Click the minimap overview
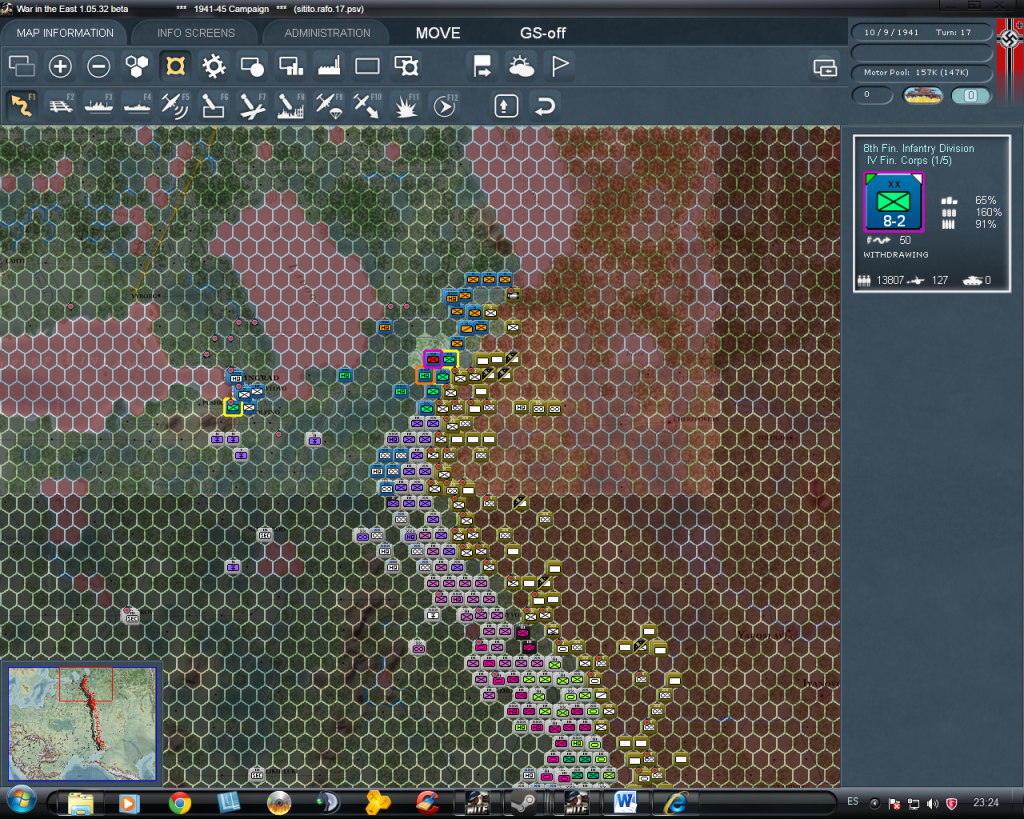This screenshot has width=1024, height=819. (82, 724)
